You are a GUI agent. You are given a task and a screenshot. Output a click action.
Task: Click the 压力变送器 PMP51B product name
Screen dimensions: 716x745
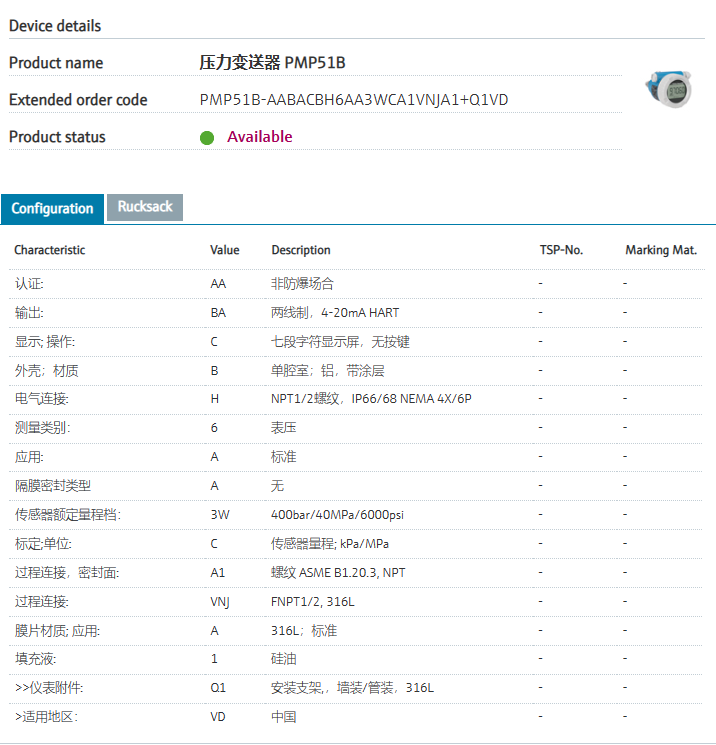273,63
